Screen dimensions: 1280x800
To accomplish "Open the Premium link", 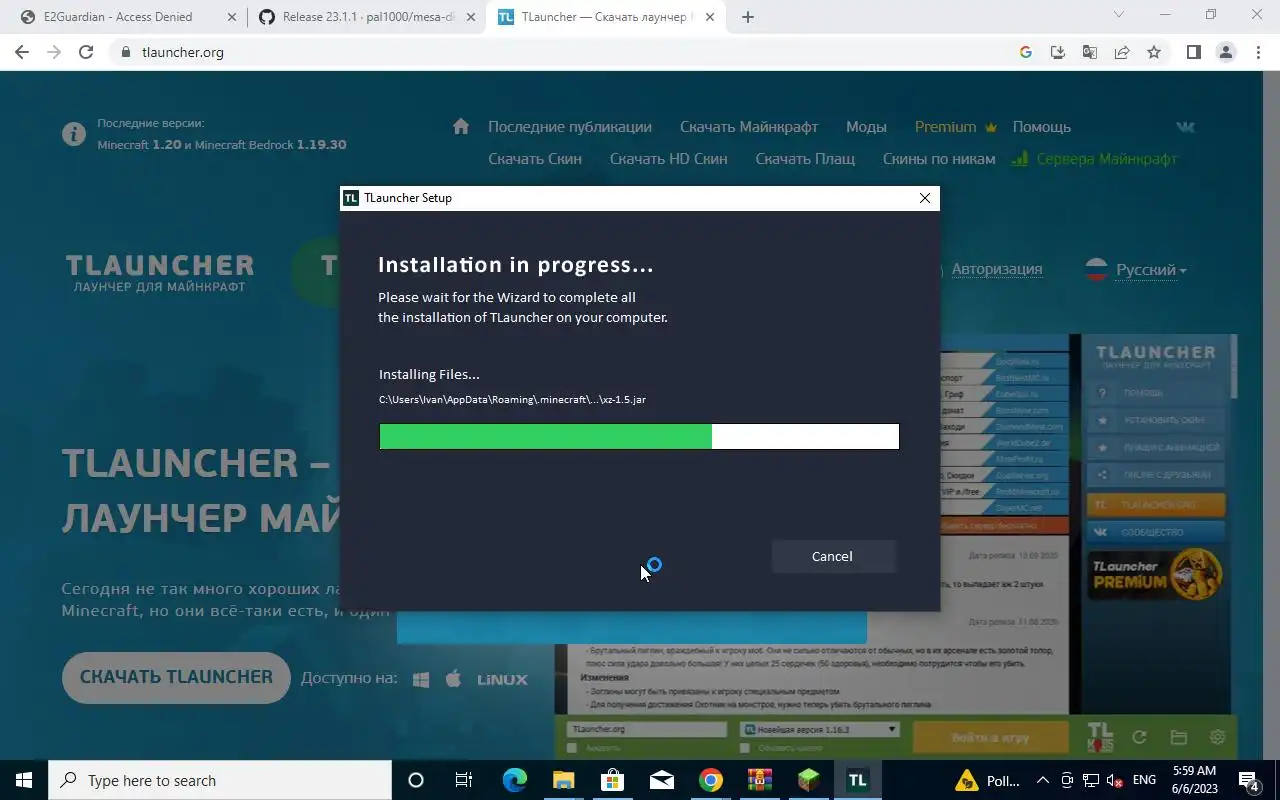I will (956, 127).
